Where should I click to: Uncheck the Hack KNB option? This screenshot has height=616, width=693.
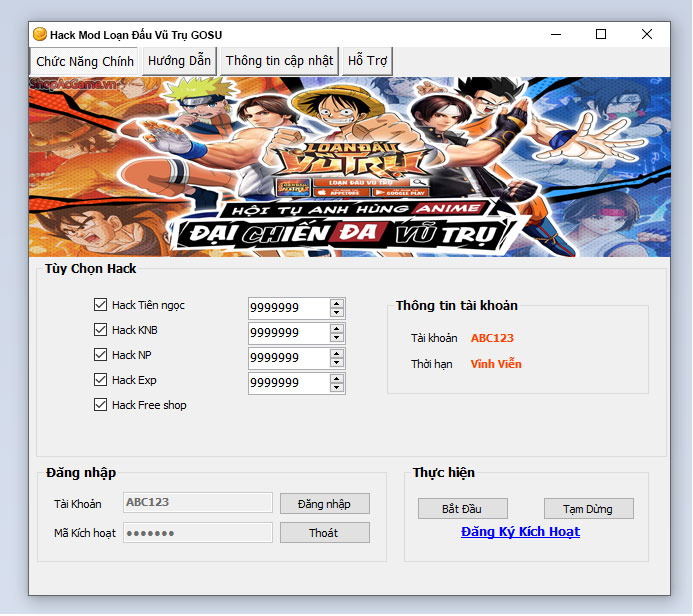coord(100,330)
